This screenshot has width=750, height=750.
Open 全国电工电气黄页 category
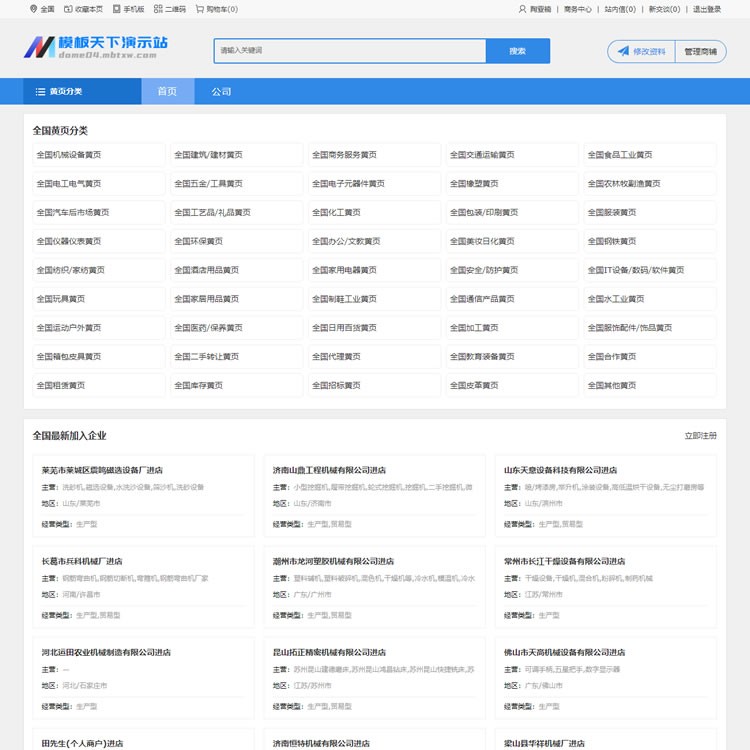point(99,183)
